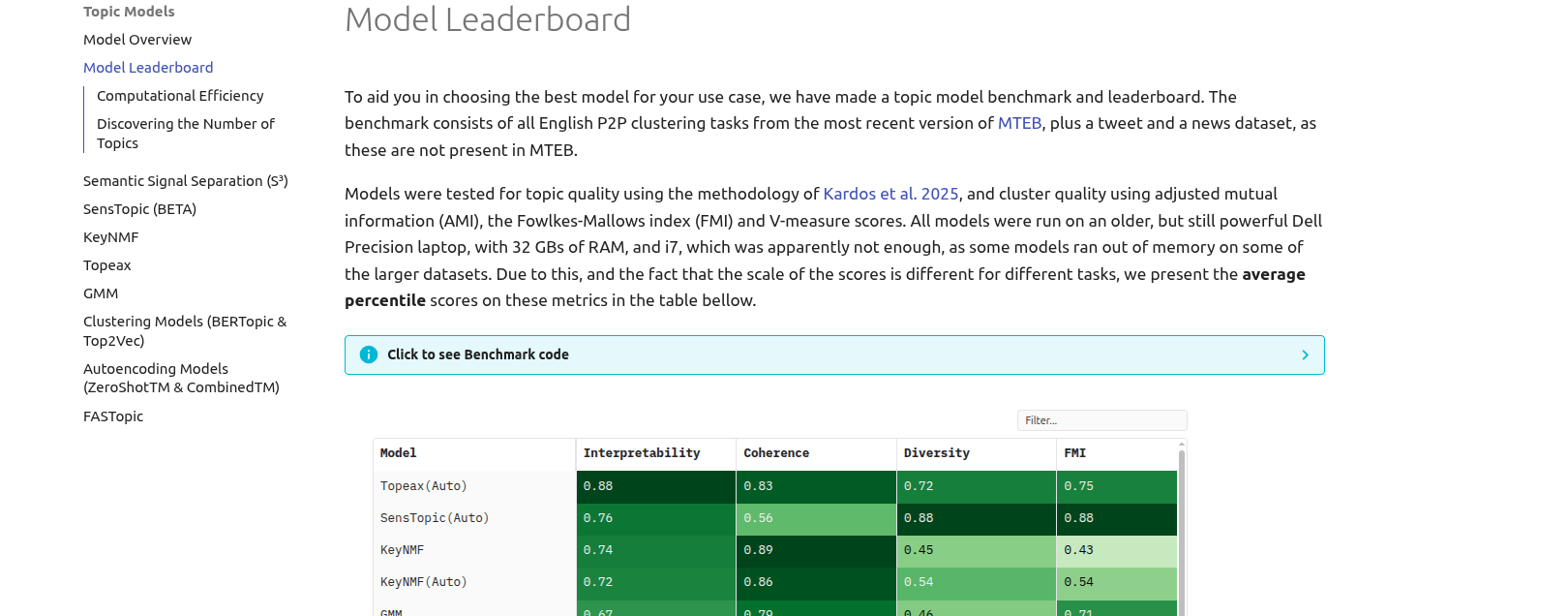The height and width of the screenshot is (616, 1568).
Task: Select Model Leaderboard in sidebar
Action: click(148, 68)
